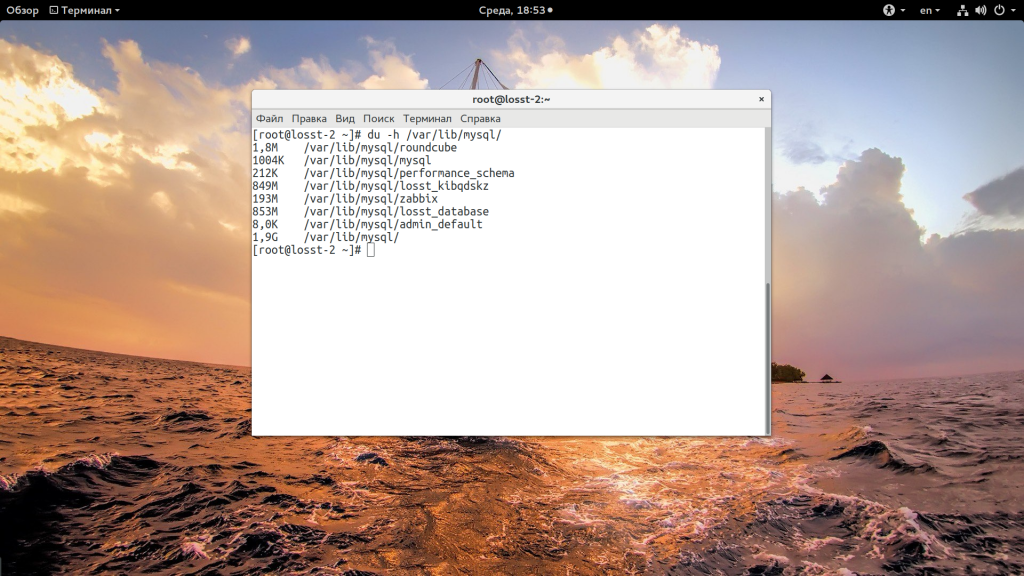This screenshot has width=1024, height=576.
Task: Expand the Терминал application menu arrow
Action: click(x=117, y=10)
